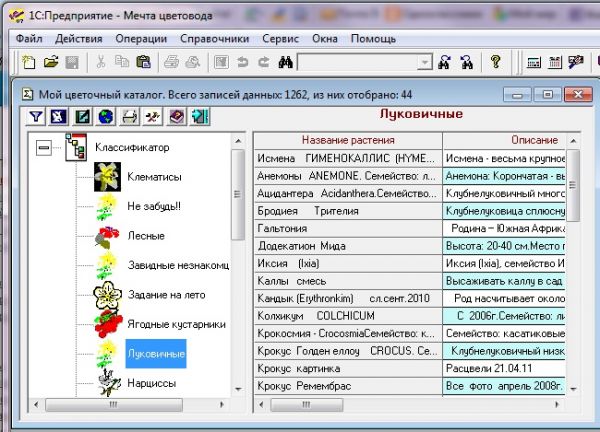Click the blue figure icon in catalog toolbar
This screenshot has height=432, width=600.
59,116
